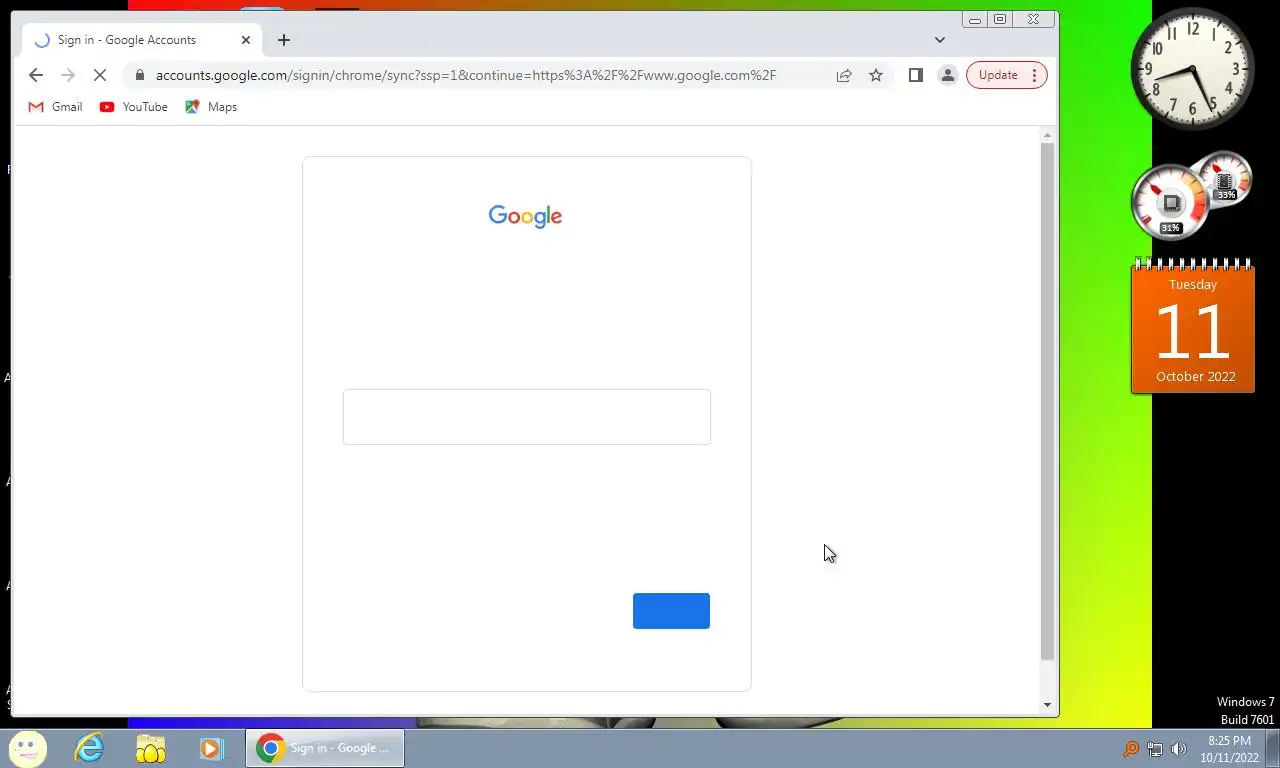Click the scrollbar down arrow

pyautogui.click(x=1048, y=705)
